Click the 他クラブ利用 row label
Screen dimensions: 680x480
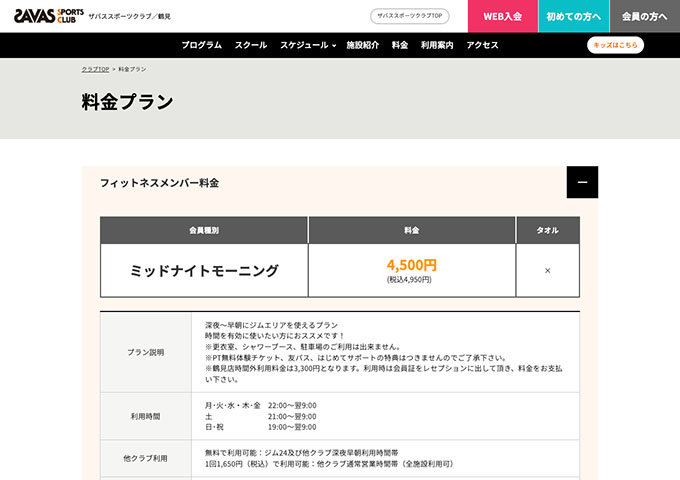(x=146, y=458)
